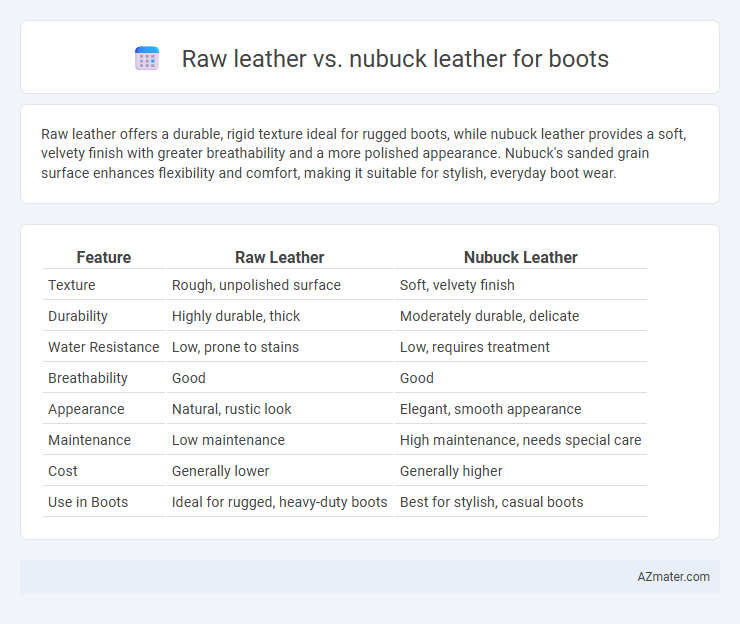Select the 'Feature' column header
The height and width of the screenshot is (624, 740).
coord(104,257)
